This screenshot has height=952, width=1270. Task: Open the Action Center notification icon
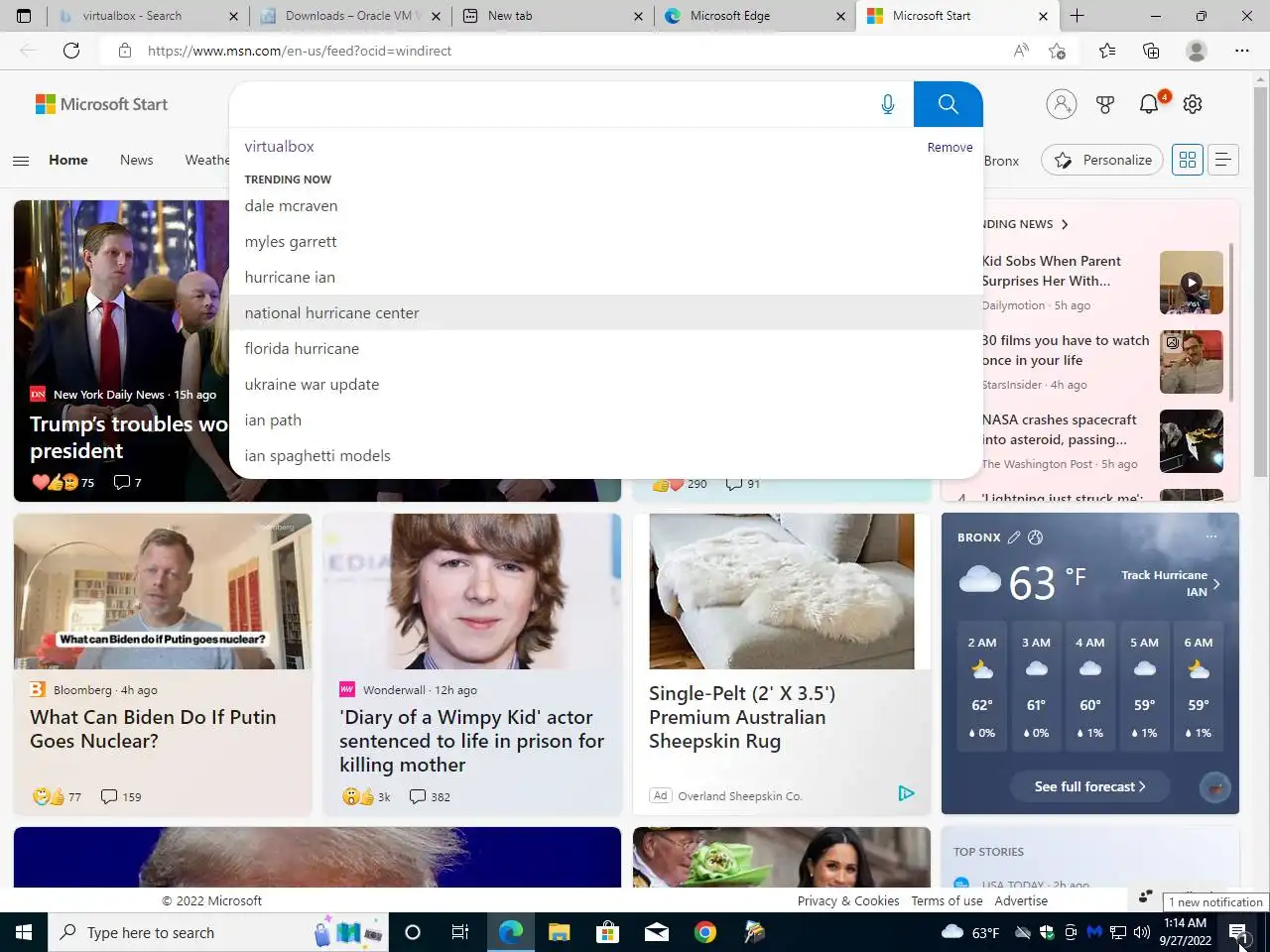pos(1238,932)
